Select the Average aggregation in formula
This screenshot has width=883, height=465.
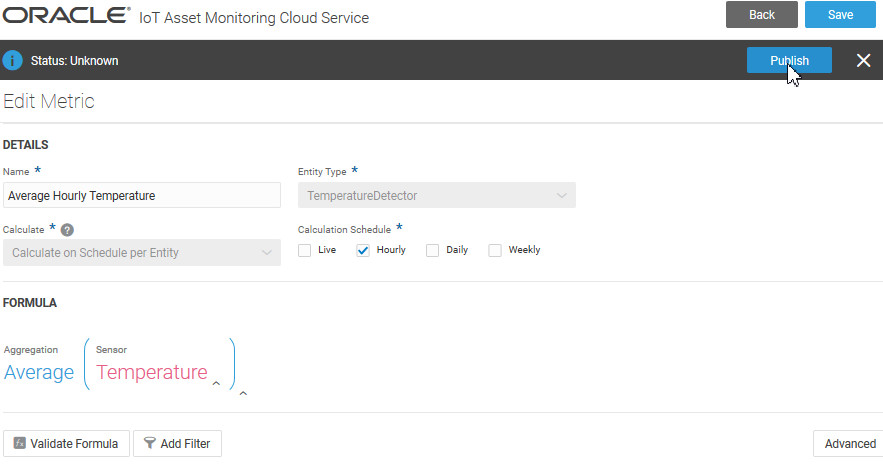coord(39,372)
